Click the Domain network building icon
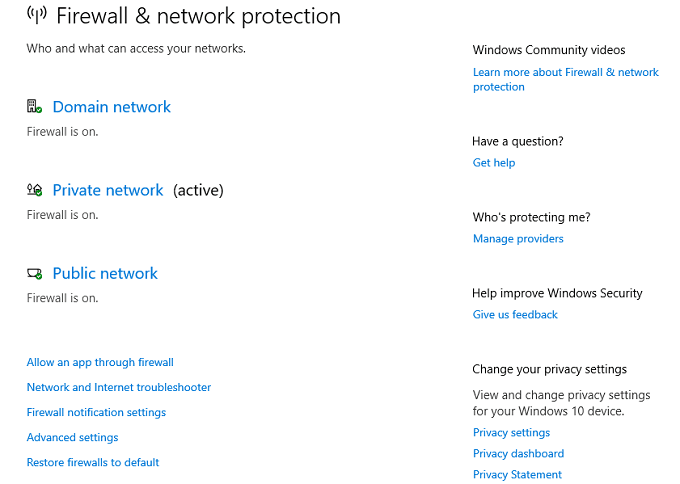Screen dimensions: 680x484 (34, 107)
